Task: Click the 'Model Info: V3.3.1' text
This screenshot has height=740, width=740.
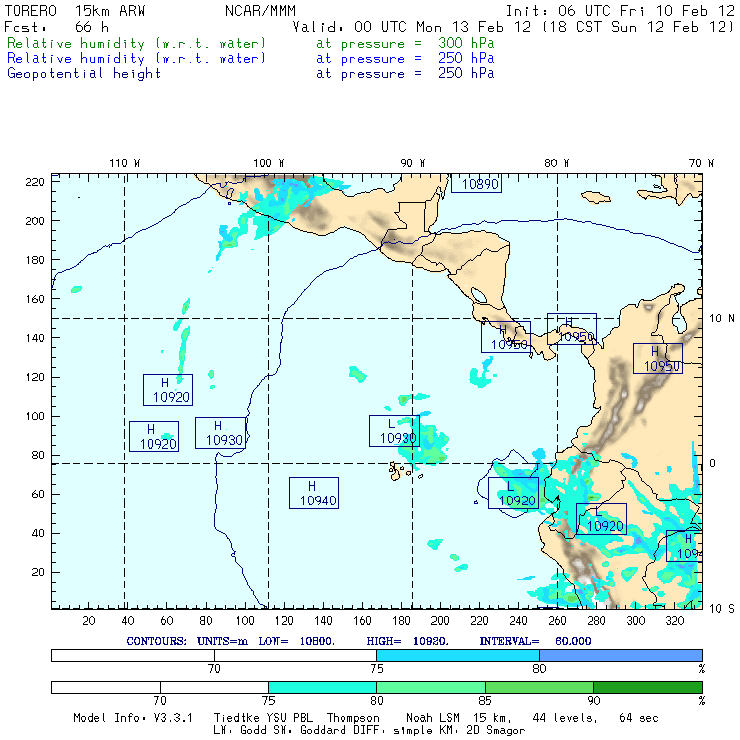Action: point(133,718)
